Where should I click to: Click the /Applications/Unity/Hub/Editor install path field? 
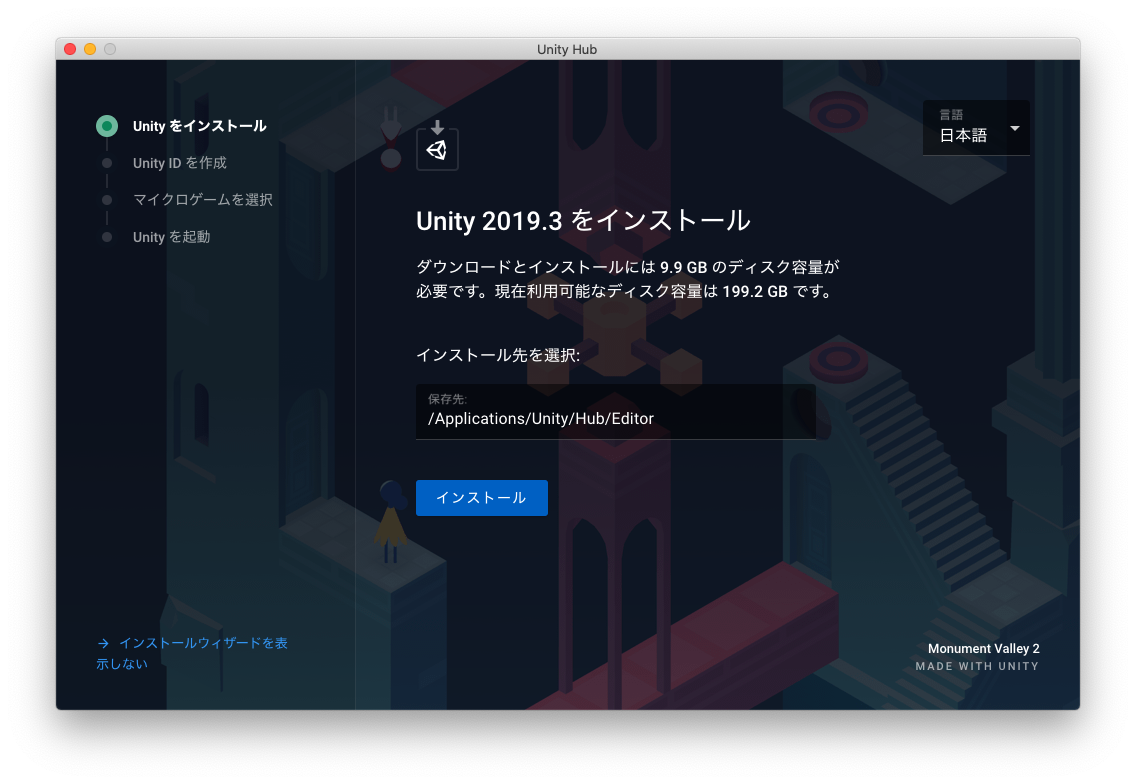coord(615,412)
